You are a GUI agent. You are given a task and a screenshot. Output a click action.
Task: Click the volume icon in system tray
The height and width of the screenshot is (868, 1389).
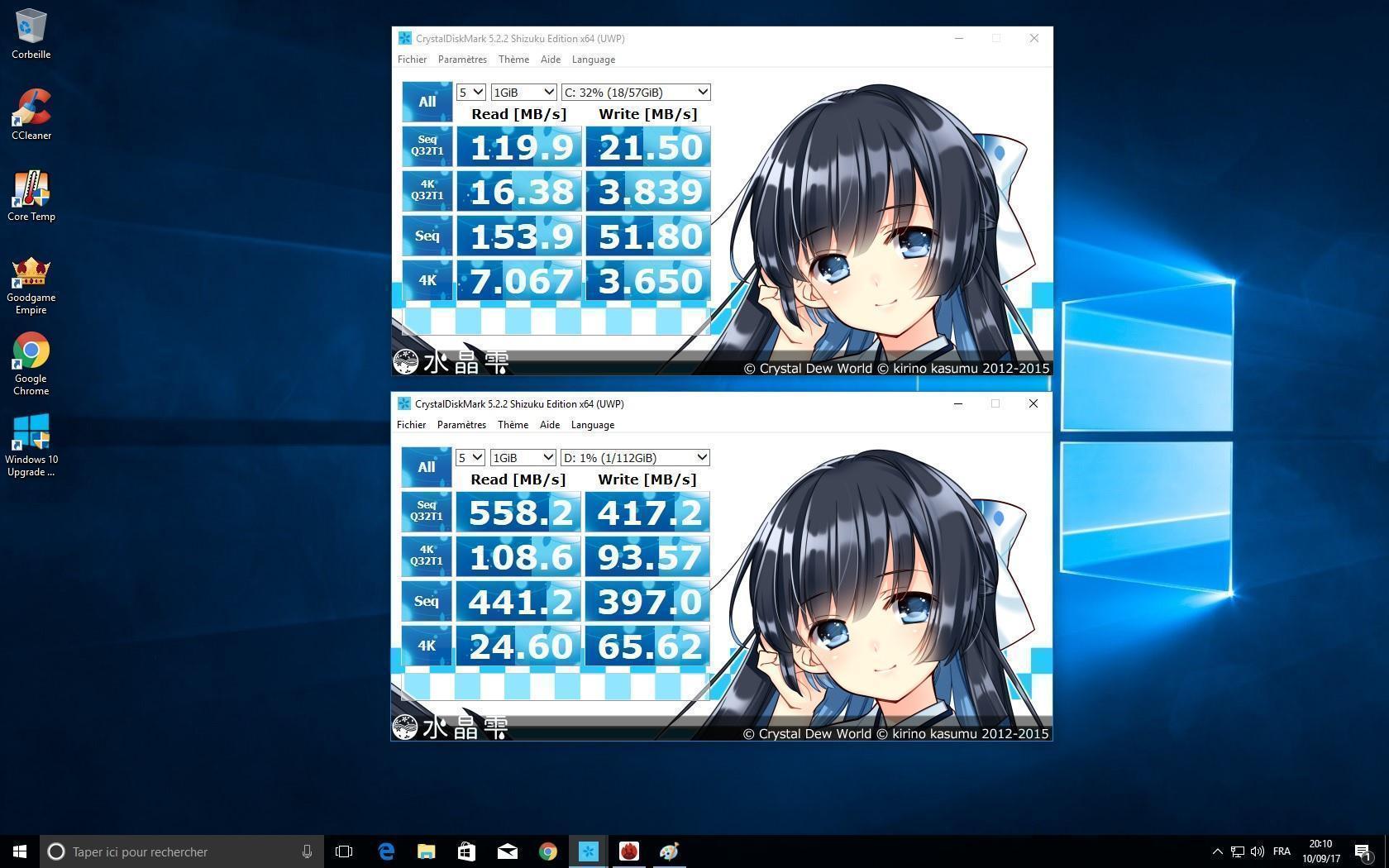pos(1258,851)
